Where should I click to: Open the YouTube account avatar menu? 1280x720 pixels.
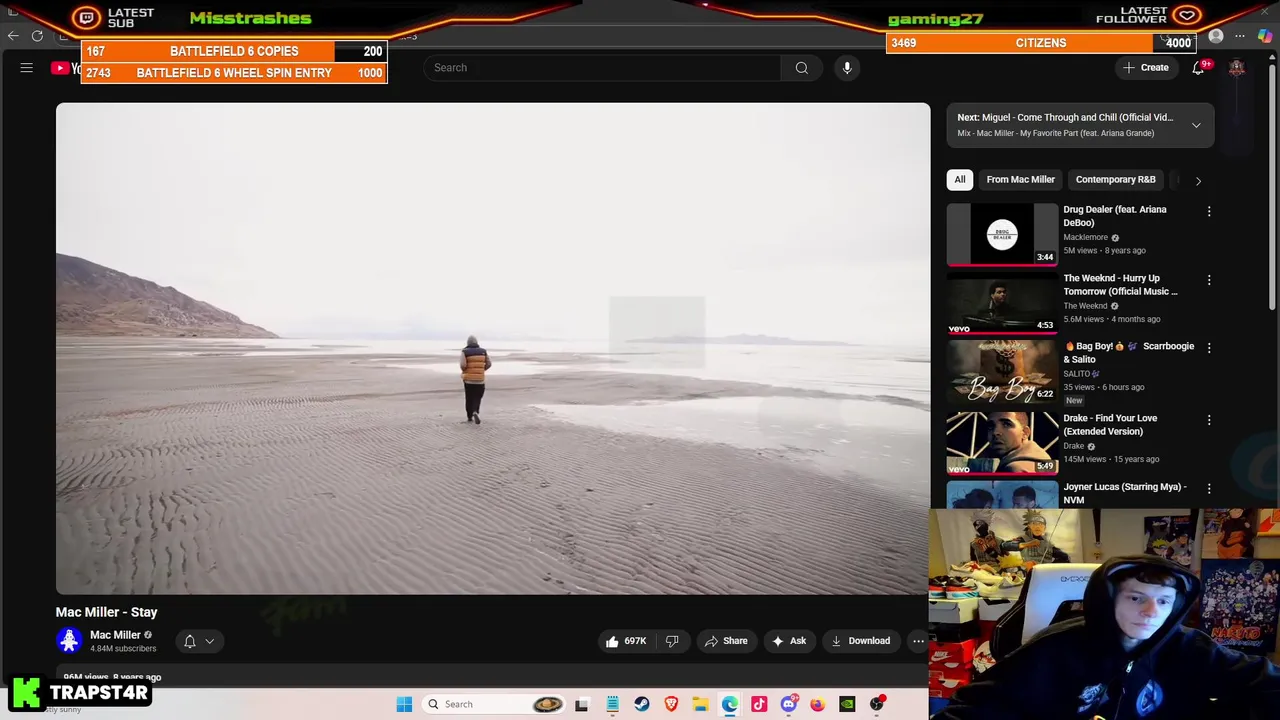click(x=1237, y=68)
